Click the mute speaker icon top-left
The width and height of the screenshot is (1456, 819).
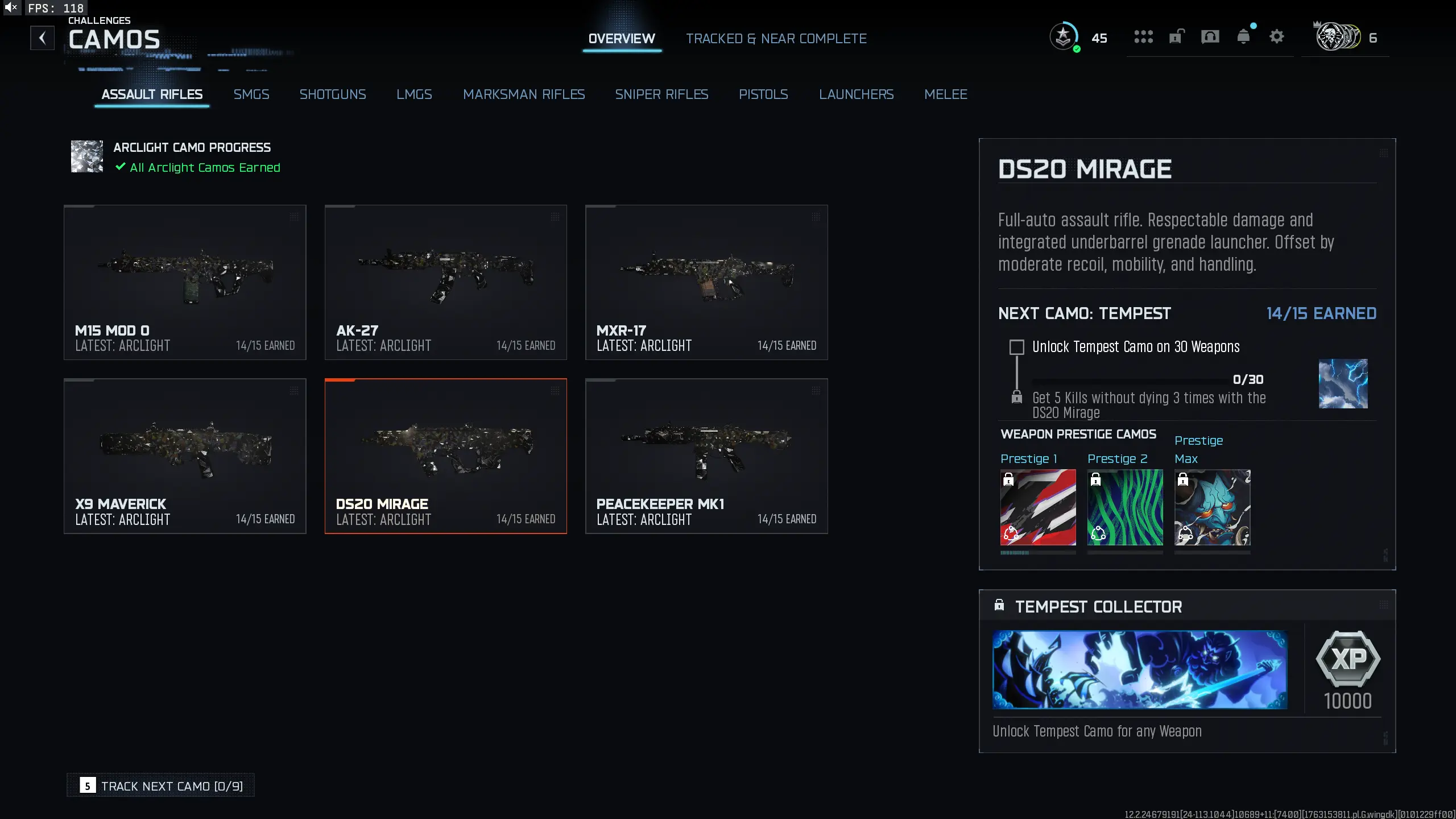[x=11, y=7]
